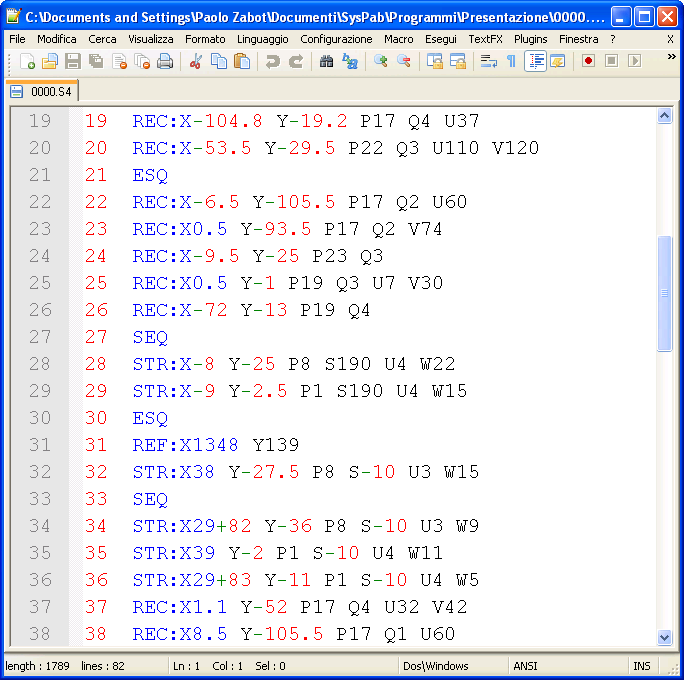Open the Cerca menu

[102, 39]
